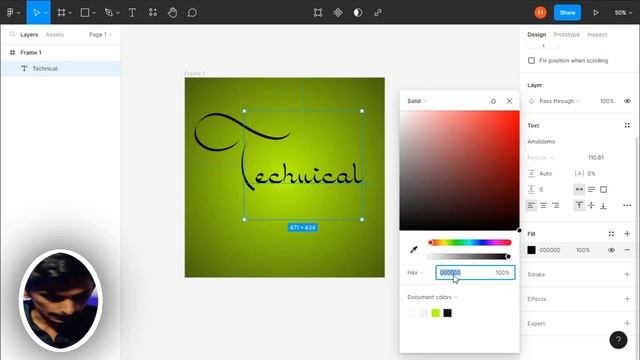
Task: Open the zoom level dropdown
Action: tap(623, 13)
